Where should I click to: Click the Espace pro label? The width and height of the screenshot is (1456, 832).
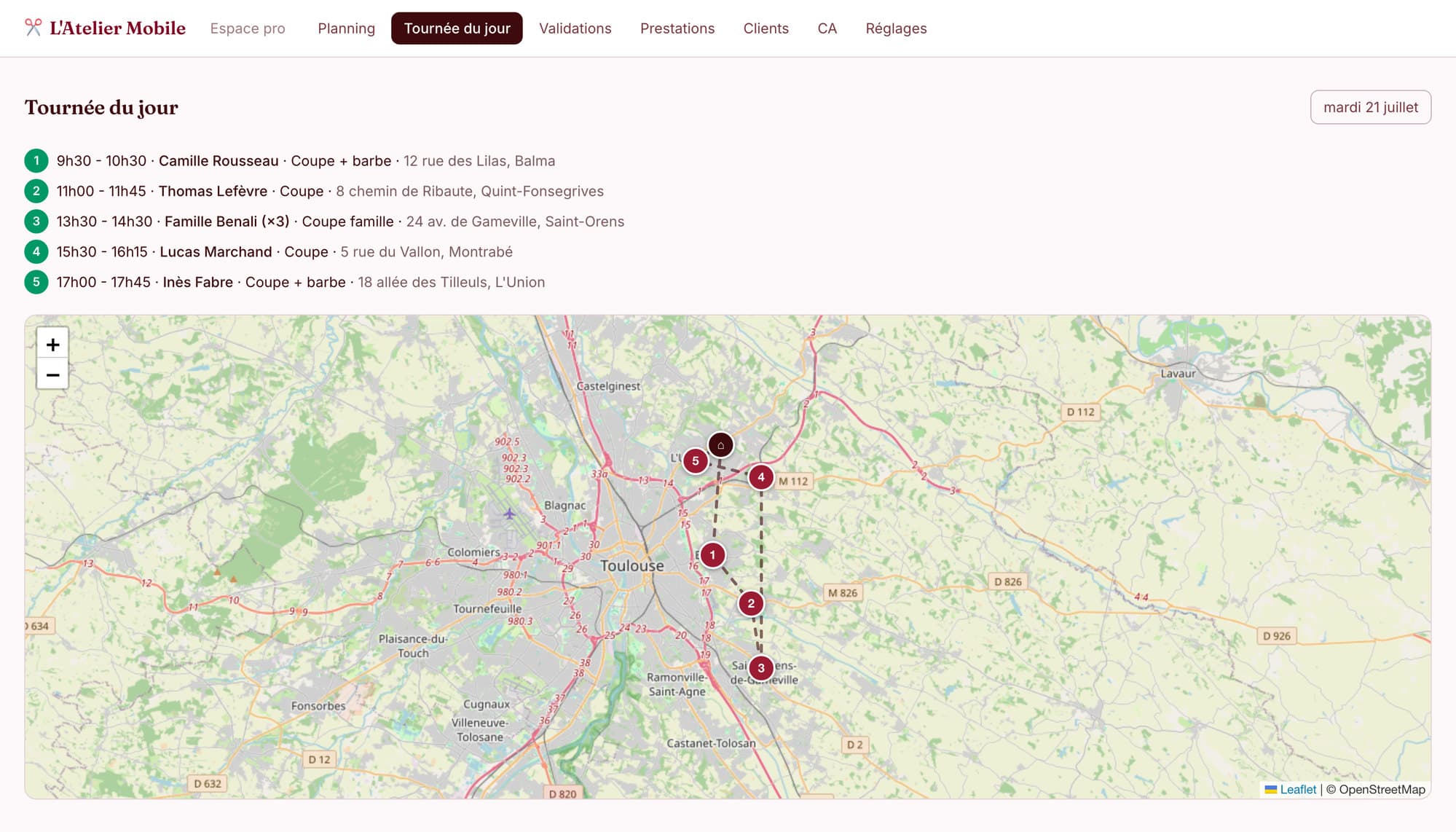pos(248,28)
